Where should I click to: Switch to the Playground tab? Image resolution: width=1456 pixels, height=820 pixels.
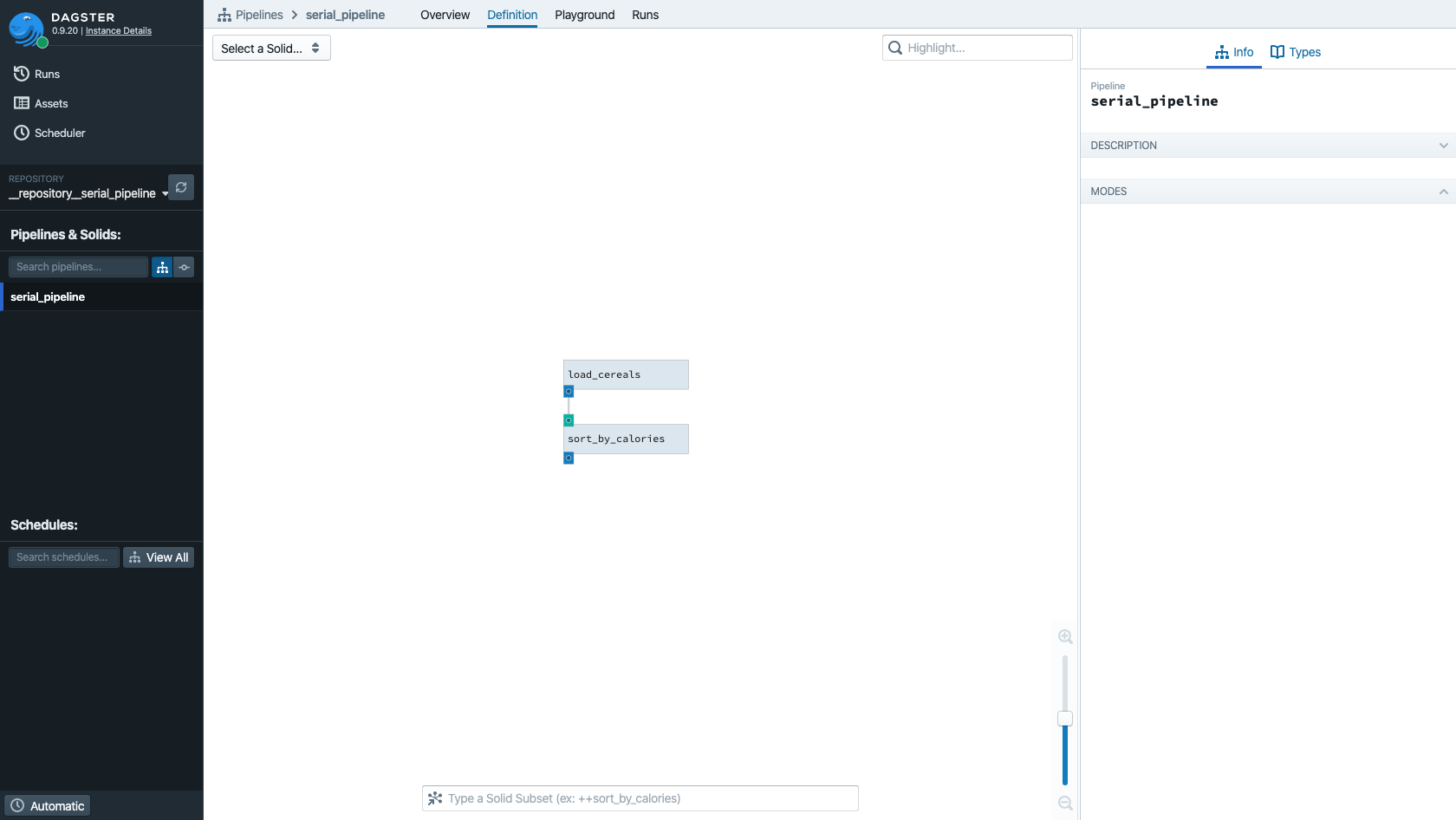pyautogui.click(x=585, y=15)
